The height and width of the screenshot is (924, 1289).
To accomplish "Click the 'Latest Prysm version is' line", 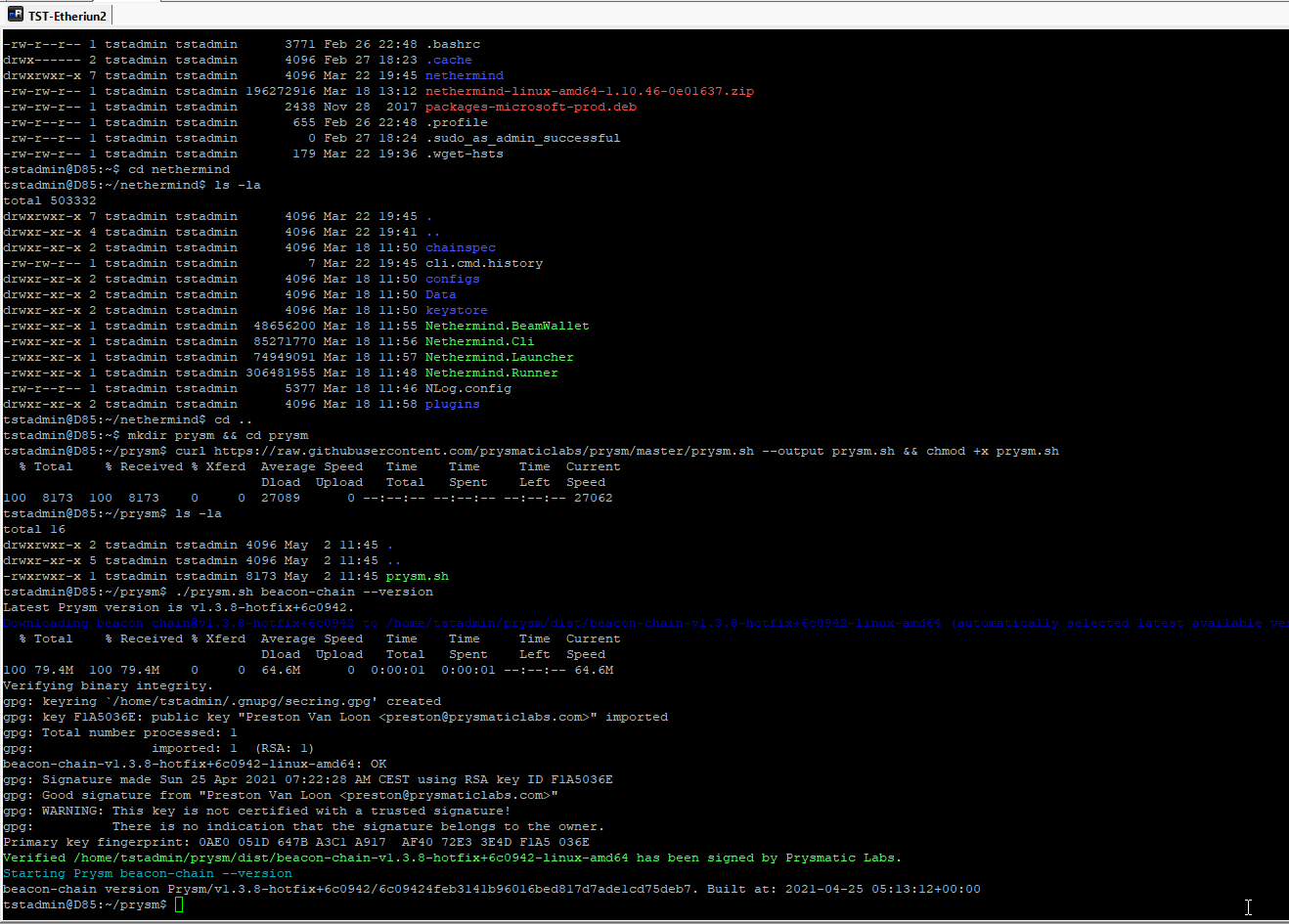I will click(x=179, y=607).
